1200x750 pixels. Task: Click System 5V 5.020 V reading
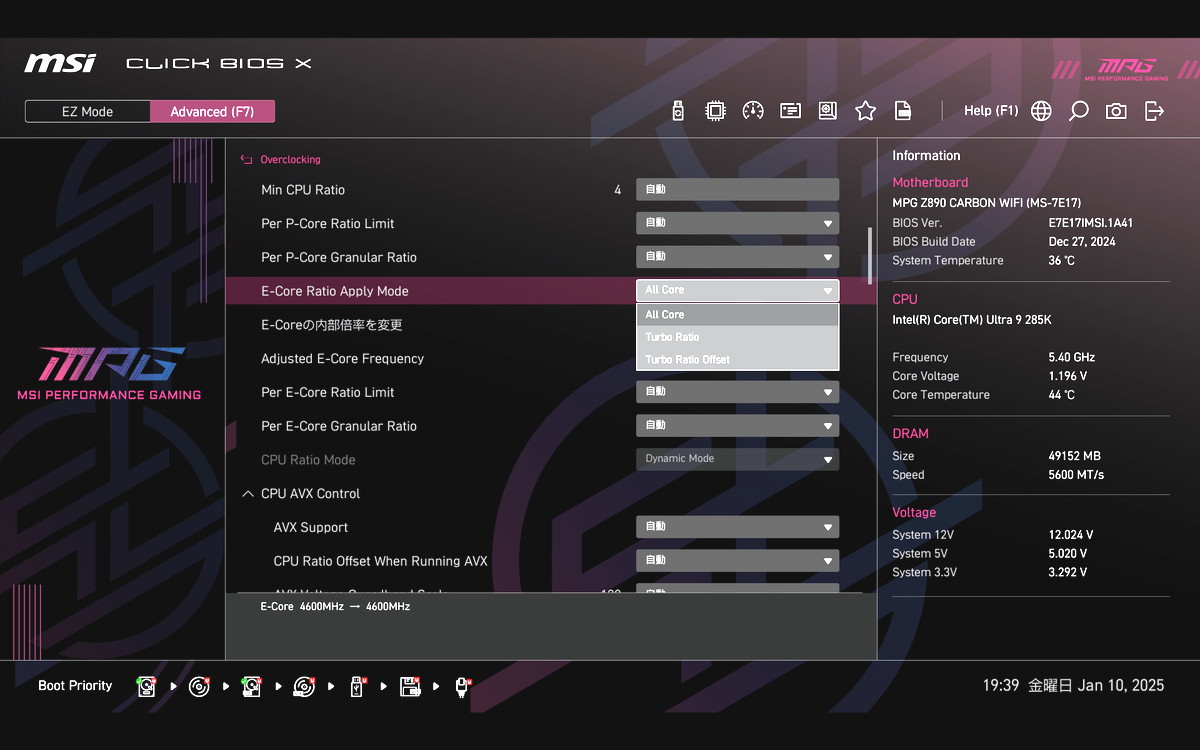pyautogui.click(x=1067, y=554)
